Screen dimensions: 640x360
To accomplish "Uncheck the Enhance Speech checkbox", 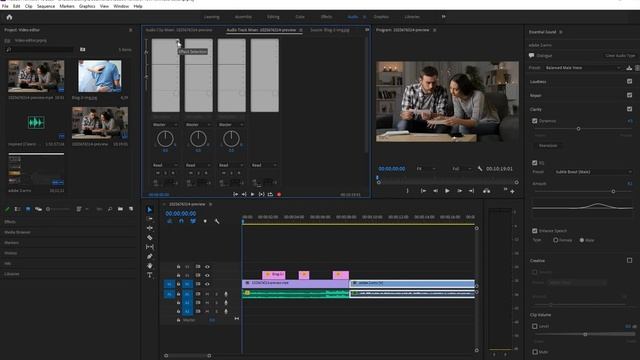I will coord(535,231).
